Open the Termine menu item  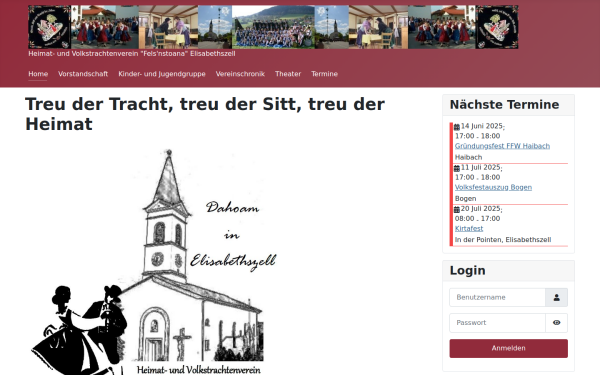[324, 74]
